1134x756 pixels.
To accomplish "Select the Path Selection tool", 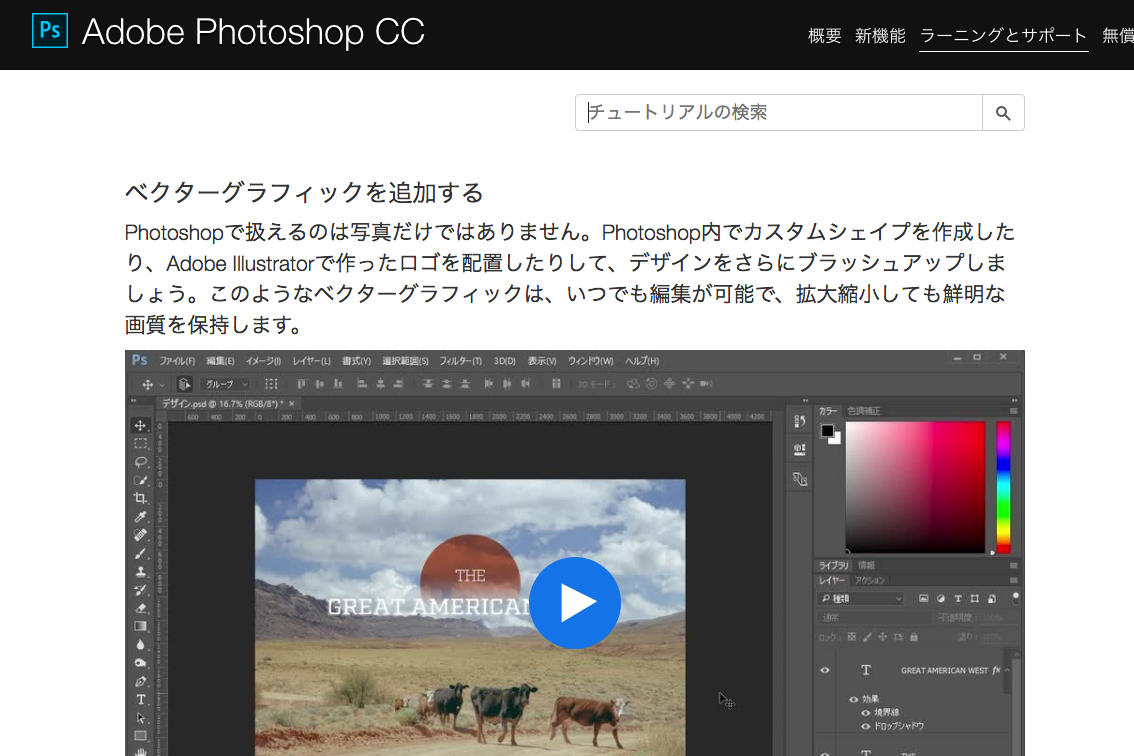I will pyautogui.click(x=140, y=718).
